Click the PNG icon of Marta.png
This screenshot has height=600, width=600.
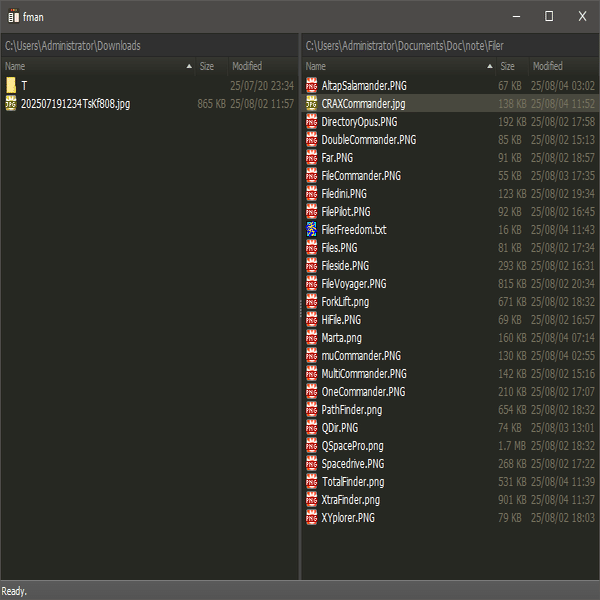[311, 338]
